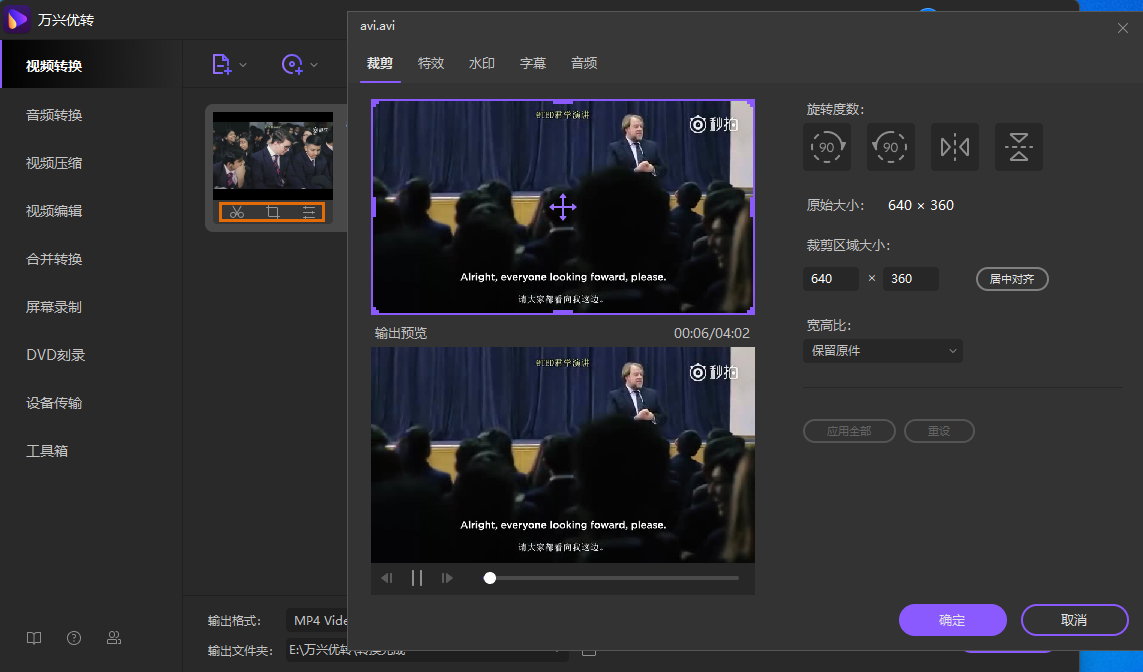Click the 居中对齐 center align button
The image size is (1143, 672).
[1012, 279]
